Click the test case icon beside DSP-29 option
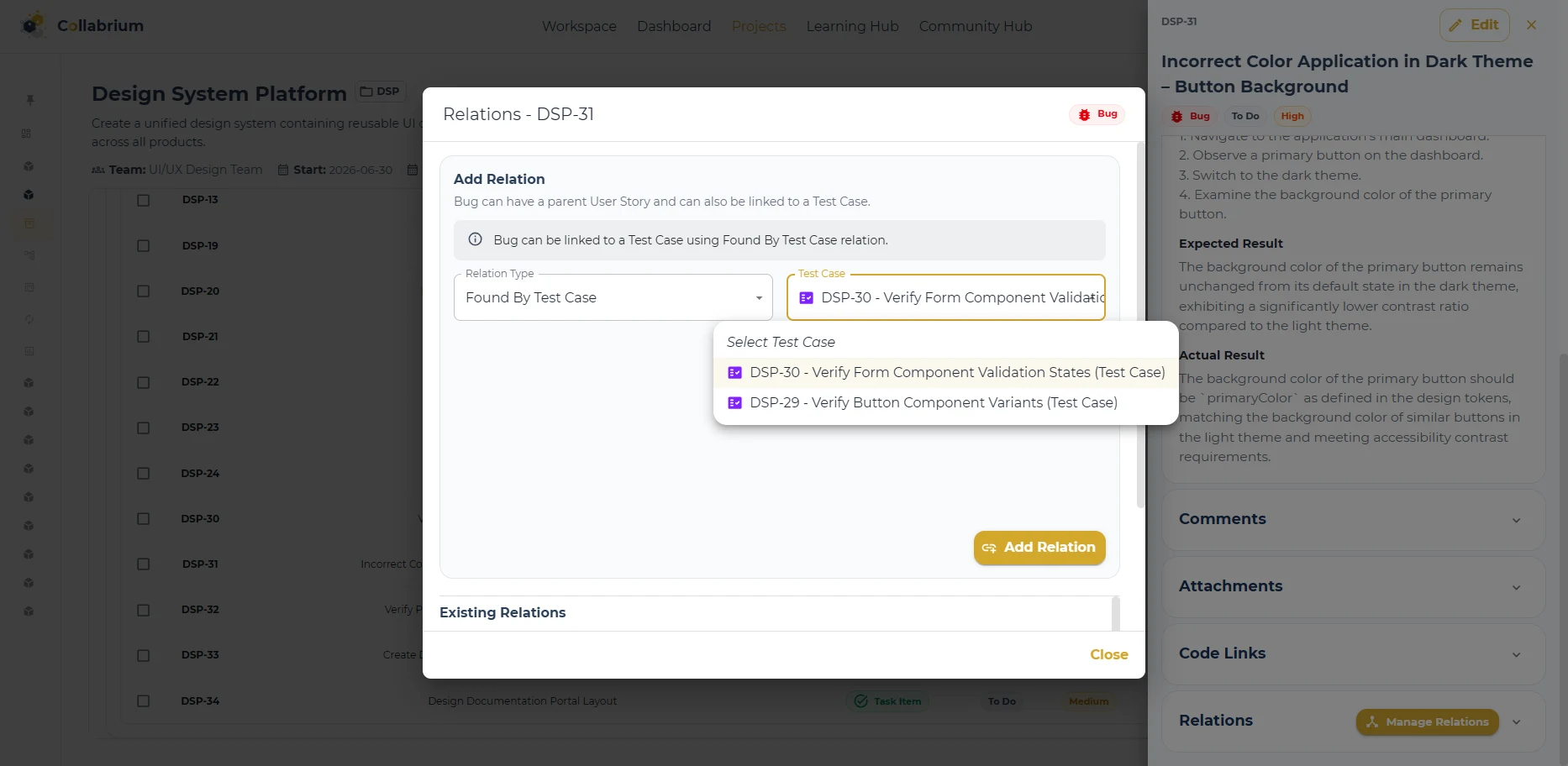Screen dimensions: 1568x766 734,403
